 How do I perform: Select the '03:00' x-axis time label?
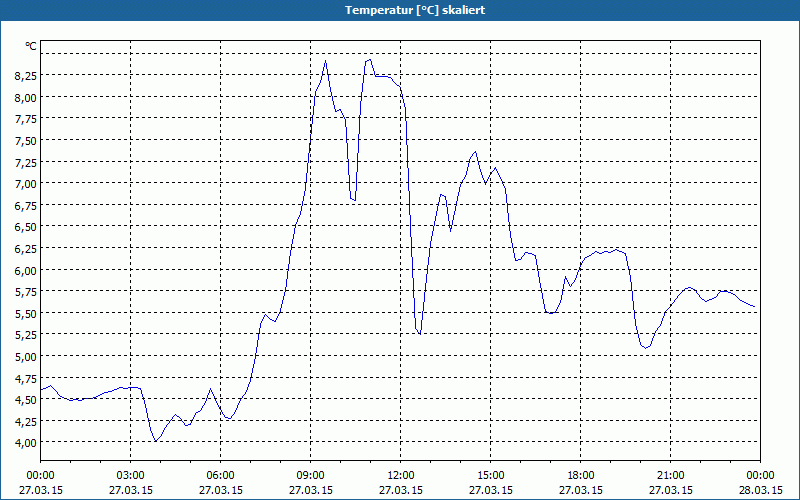point(131,476)
